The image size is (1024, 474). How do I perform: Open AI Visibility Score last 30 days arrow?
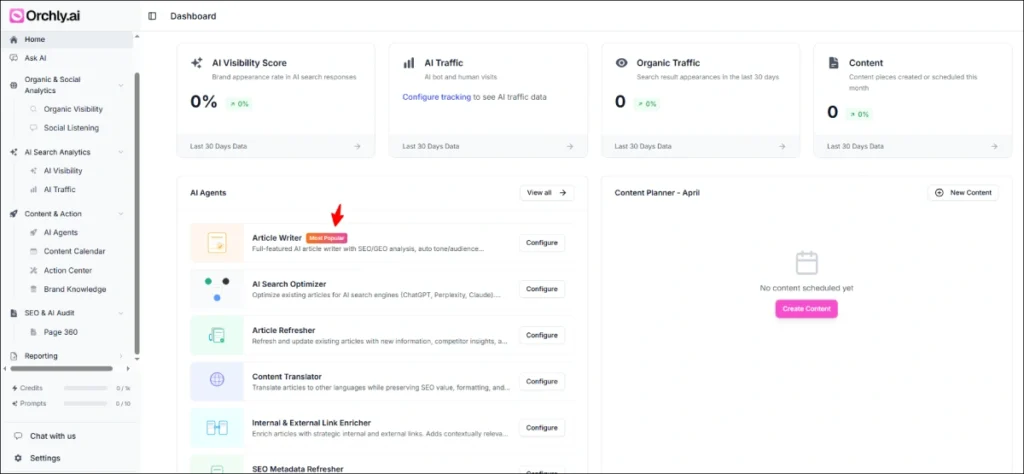pos(357,146)
